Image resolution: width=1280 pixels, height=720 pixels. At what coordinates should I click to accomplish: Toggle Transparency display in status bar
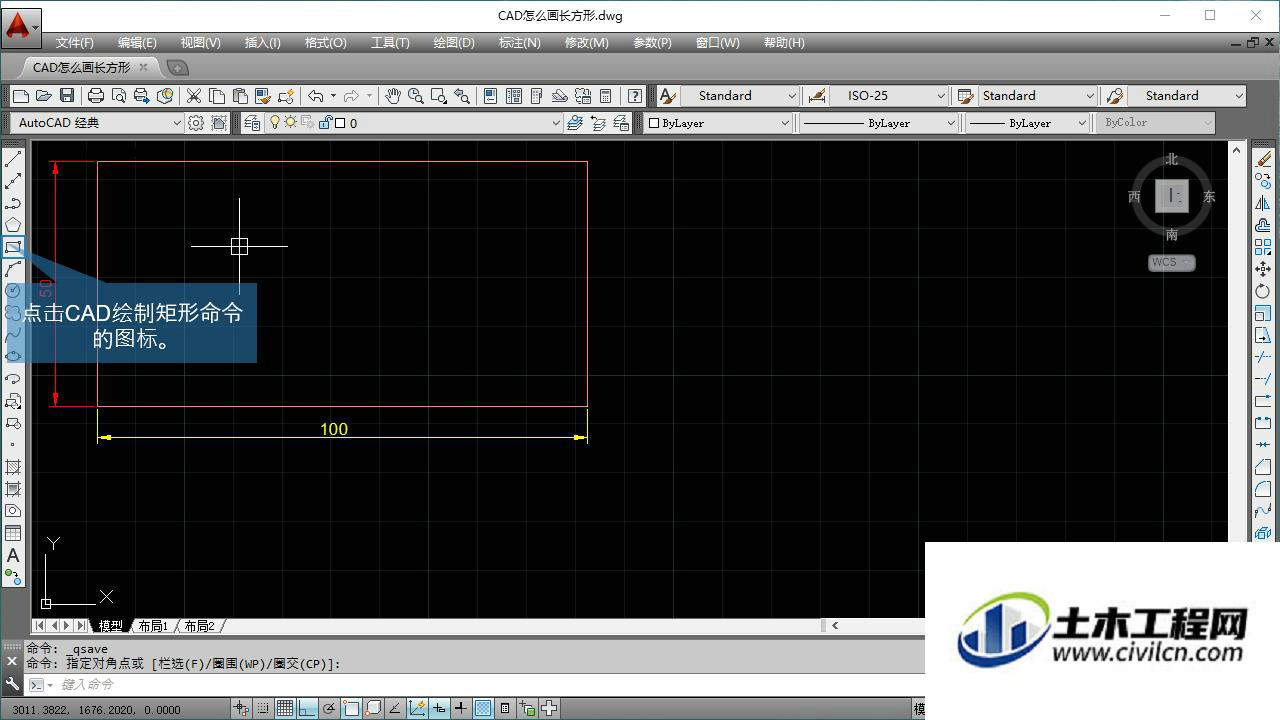483,709
